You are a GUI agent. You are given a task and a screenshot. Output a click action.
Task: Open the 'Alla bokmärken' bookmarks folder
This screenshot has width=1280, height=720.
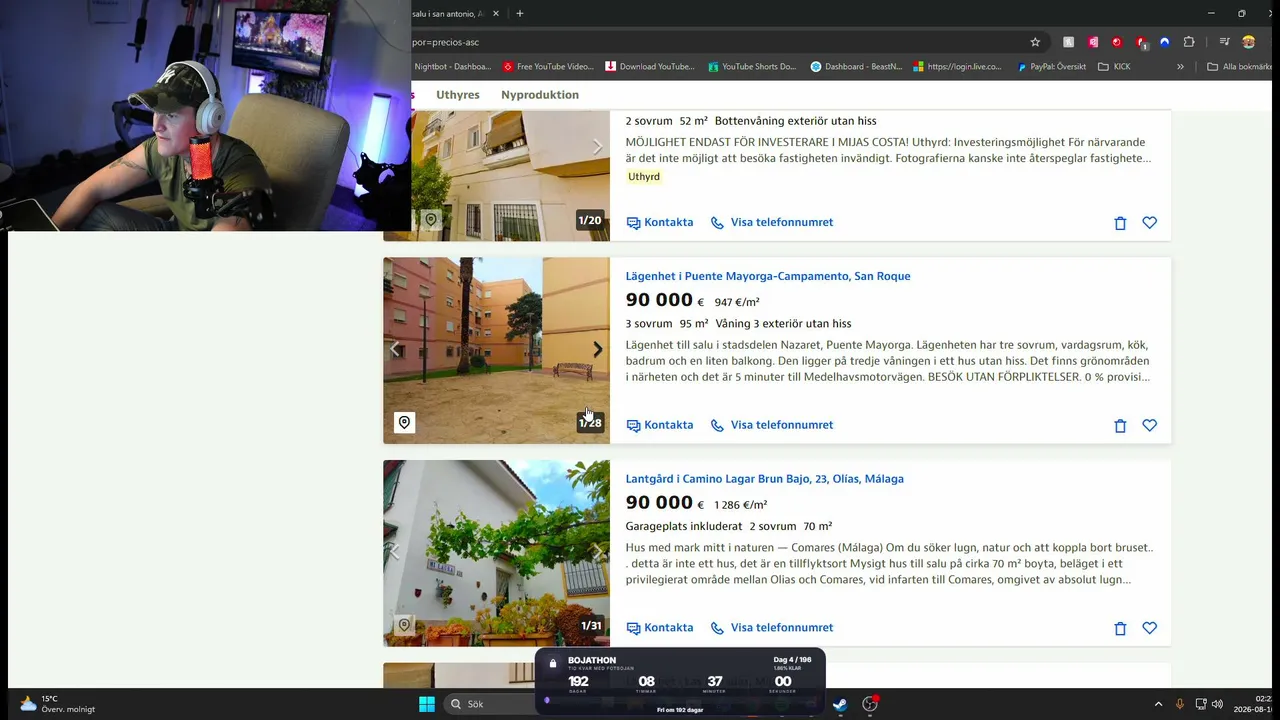click(1239, 67)
